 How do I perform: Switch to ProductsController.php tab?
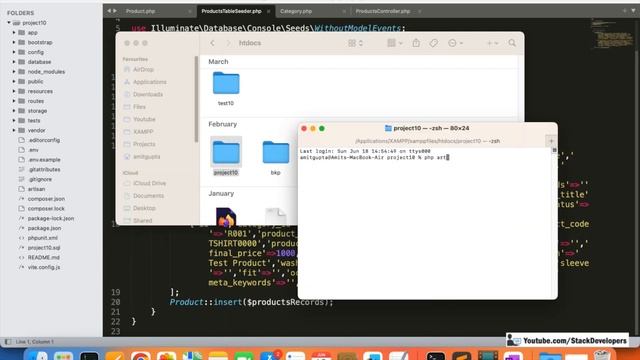382,11
